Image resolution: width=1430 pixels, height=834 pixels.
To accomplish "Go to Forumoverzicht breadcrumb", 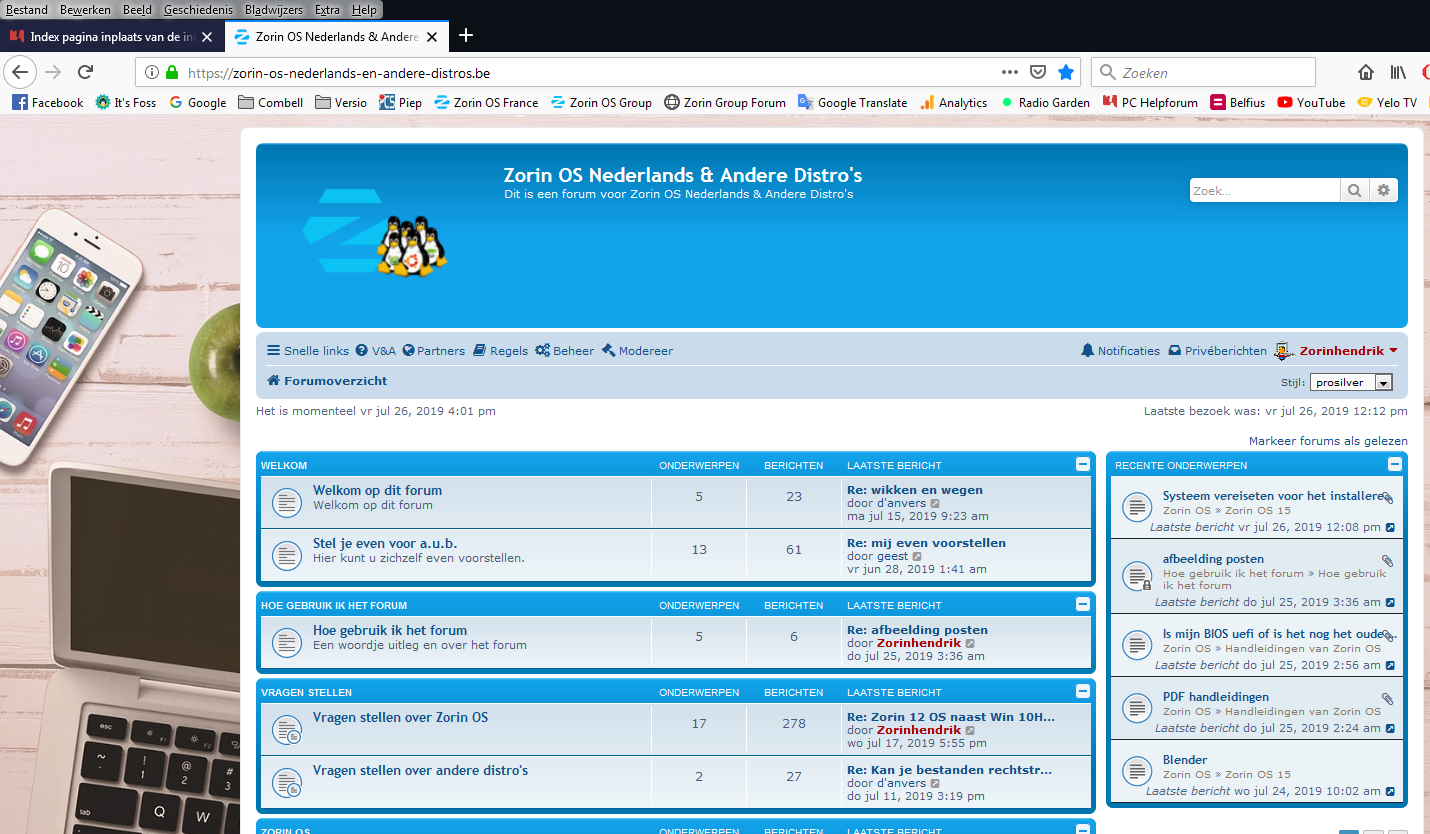I will point(327,381).
